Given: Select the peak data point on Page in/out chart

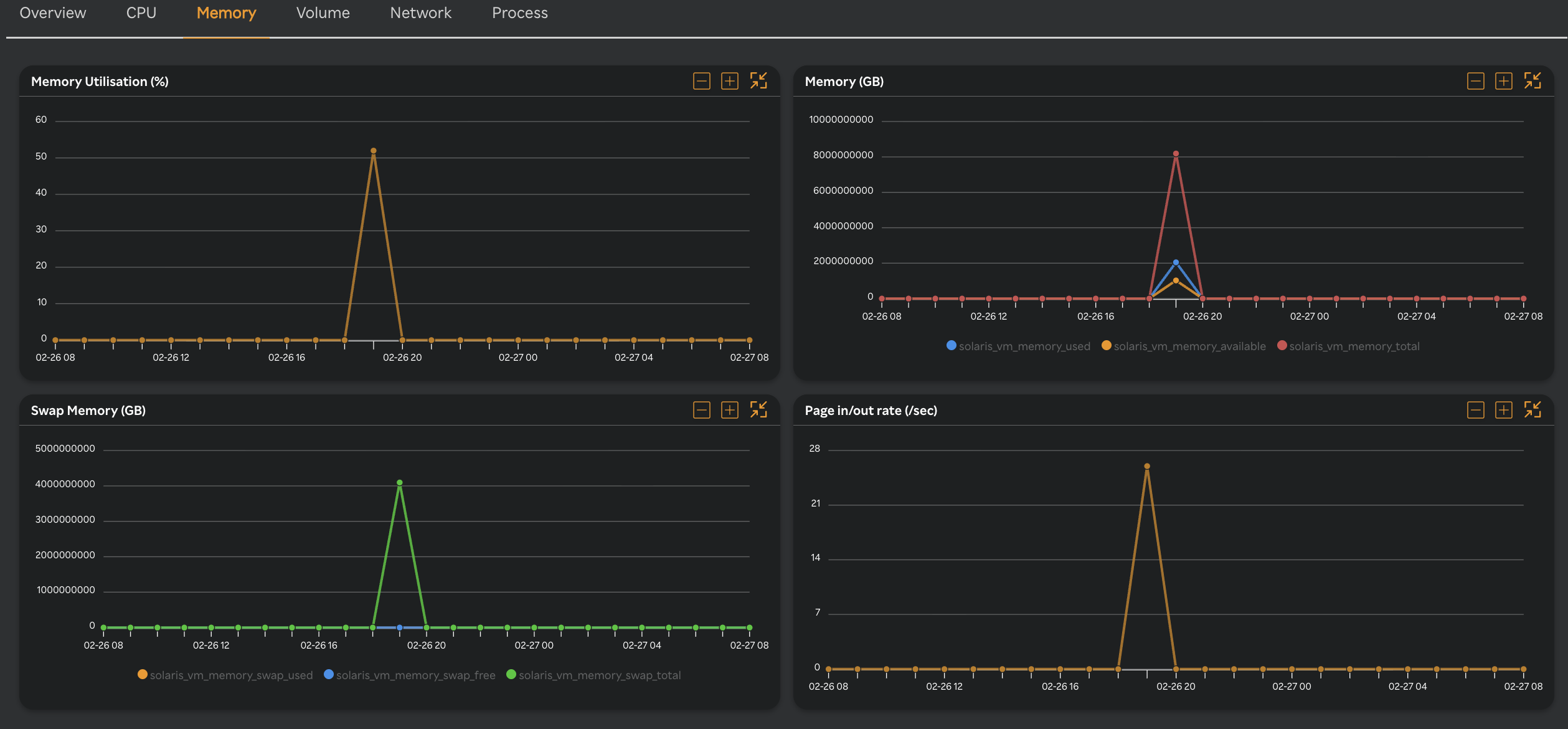Looking at the screenshot, I should [1148, 464].
